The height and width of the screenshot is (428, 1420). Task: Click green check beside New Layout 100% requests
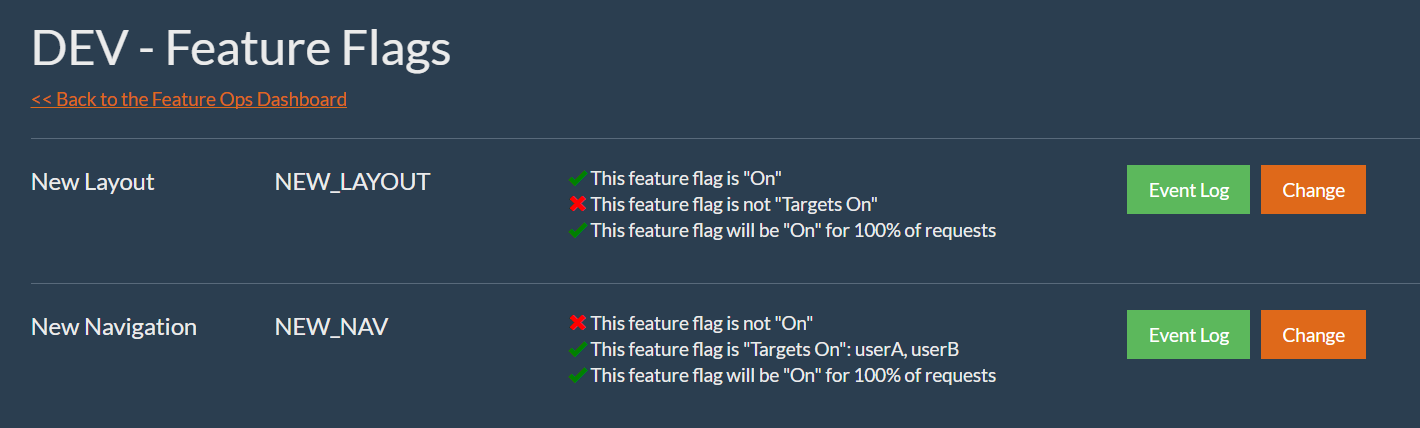[x=577, y=230]
